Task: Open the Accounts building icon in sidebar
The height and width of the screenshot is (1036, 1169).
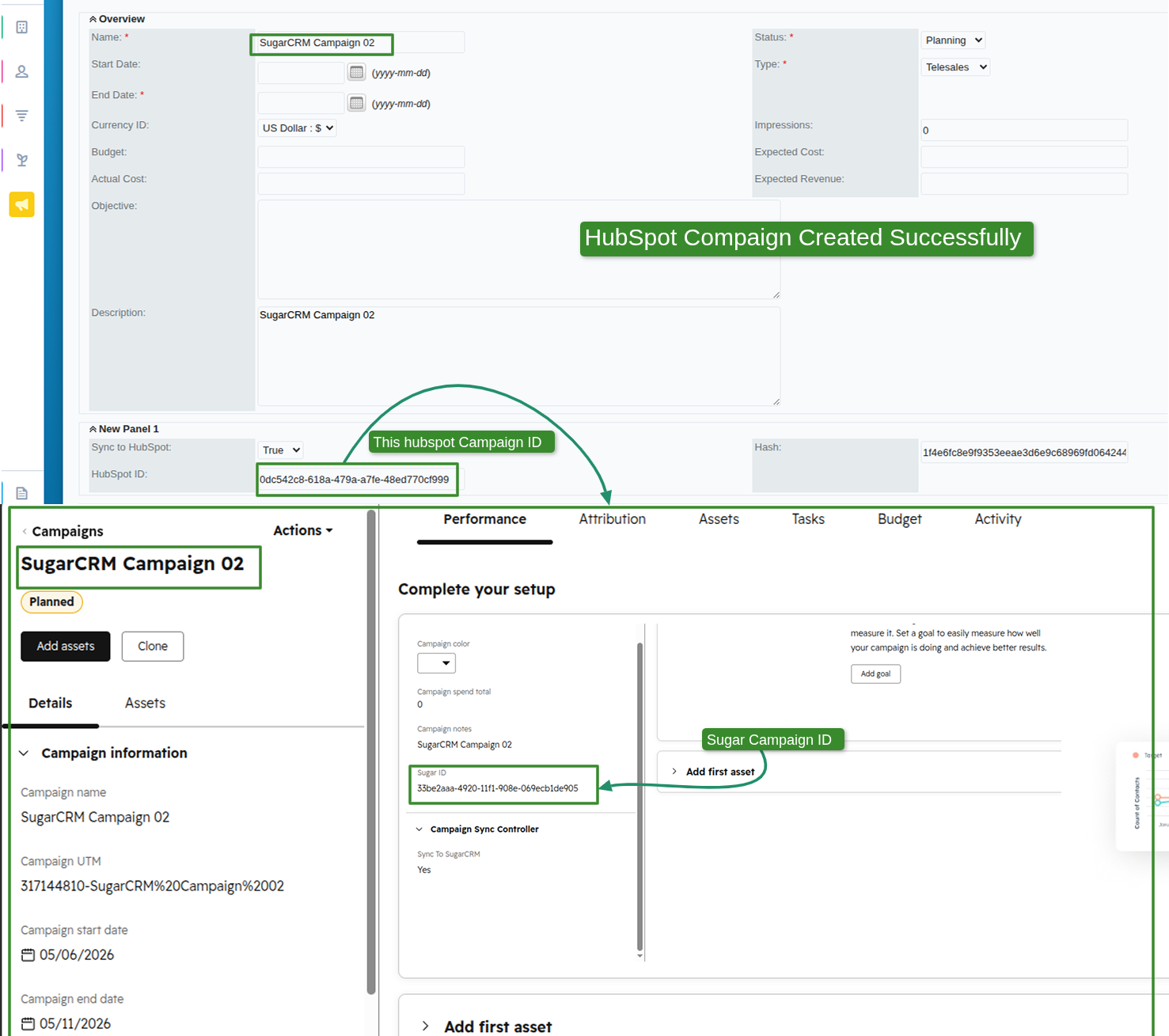Action: [22, 27]
